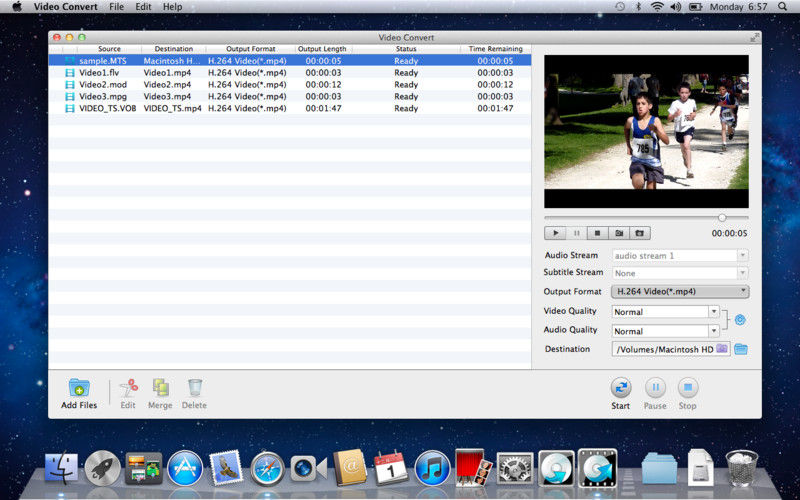Screen dimensions: 800x500
Task: Open the Video Quality dropdown
Action: pos(714,311)
